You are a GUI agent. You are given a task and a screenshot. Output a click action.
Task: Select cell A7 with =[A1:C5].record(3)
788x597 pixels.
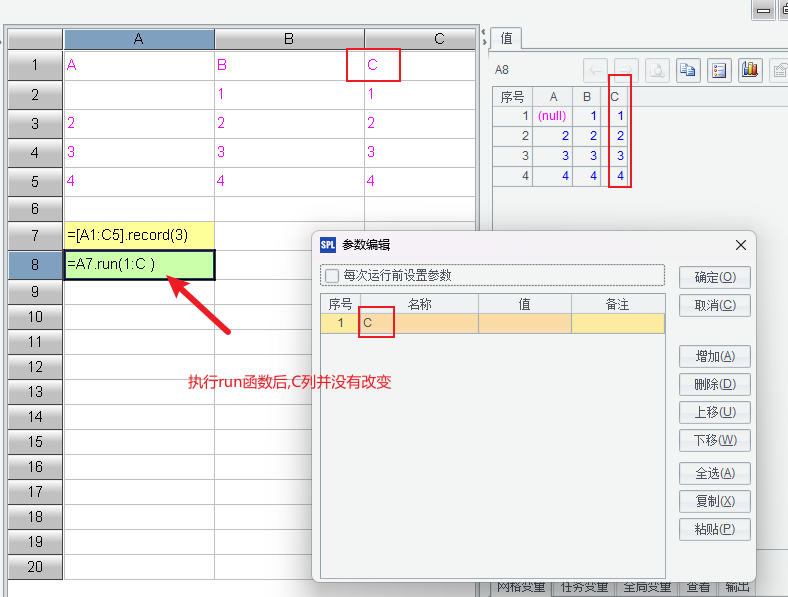[139, 235]
